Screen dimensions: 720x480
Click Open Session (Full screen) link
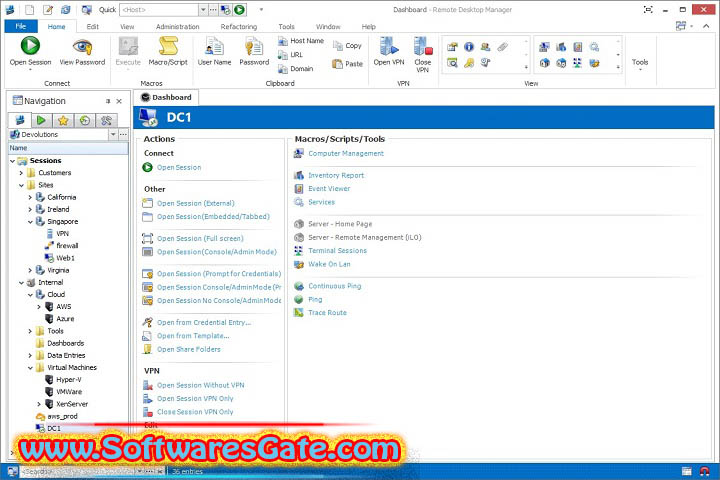click(x=200, y=238)
